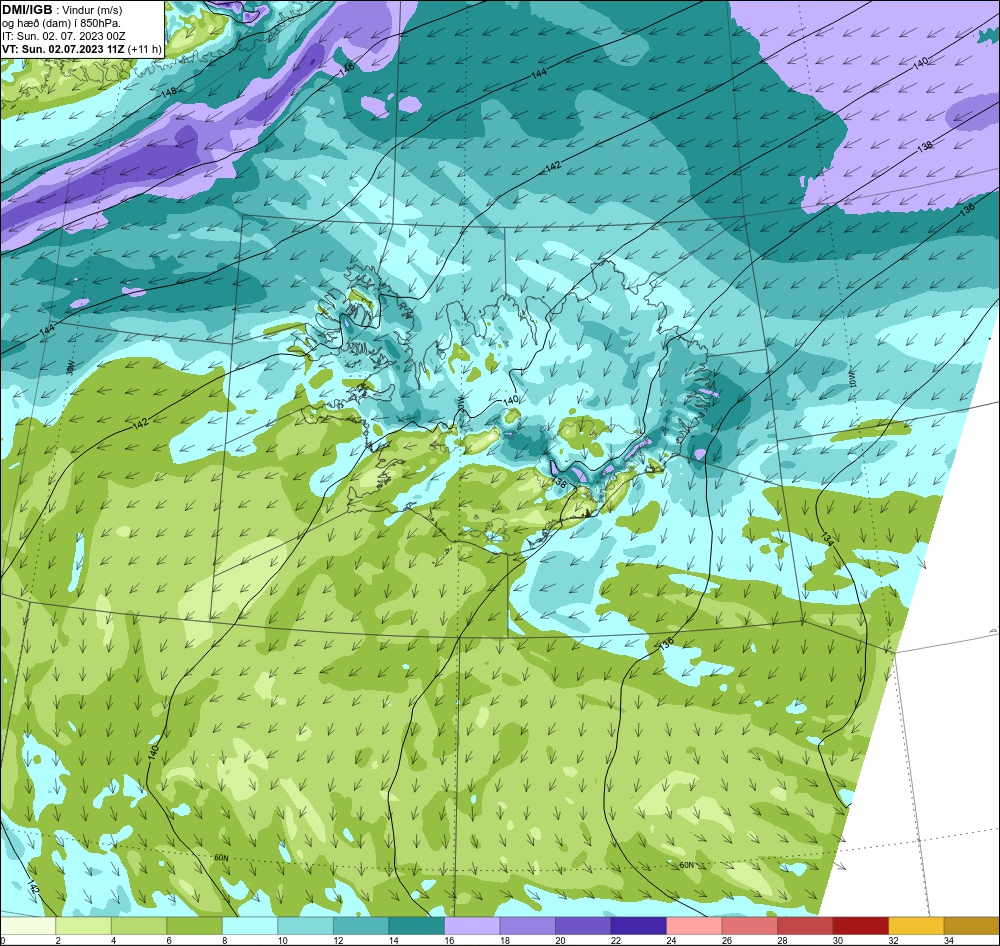Click the 0–2 m/s pale yellow legend swatch

(28, 926)
